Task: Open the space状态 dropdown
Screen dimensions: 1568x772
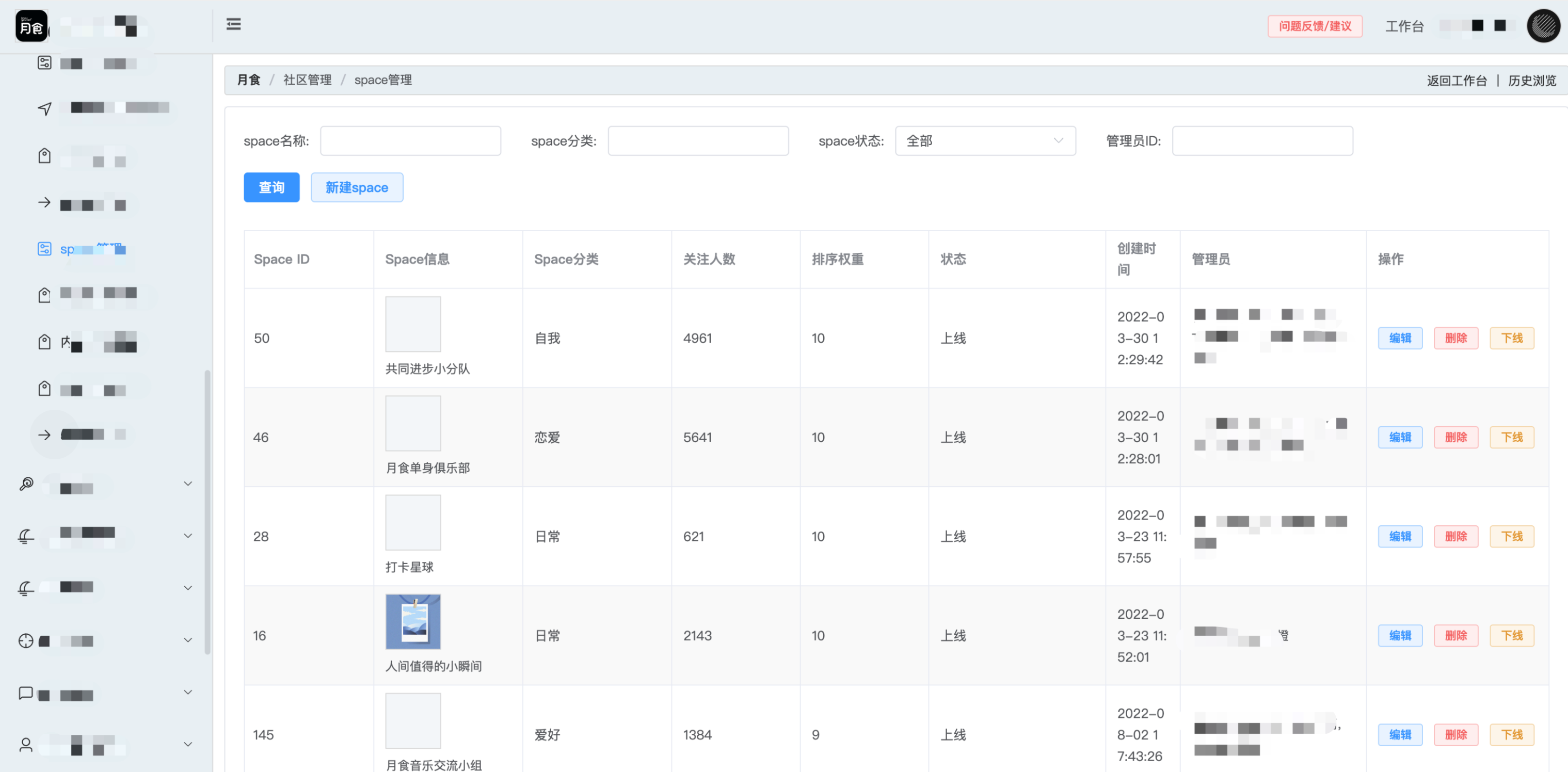Action: [985, 141]
